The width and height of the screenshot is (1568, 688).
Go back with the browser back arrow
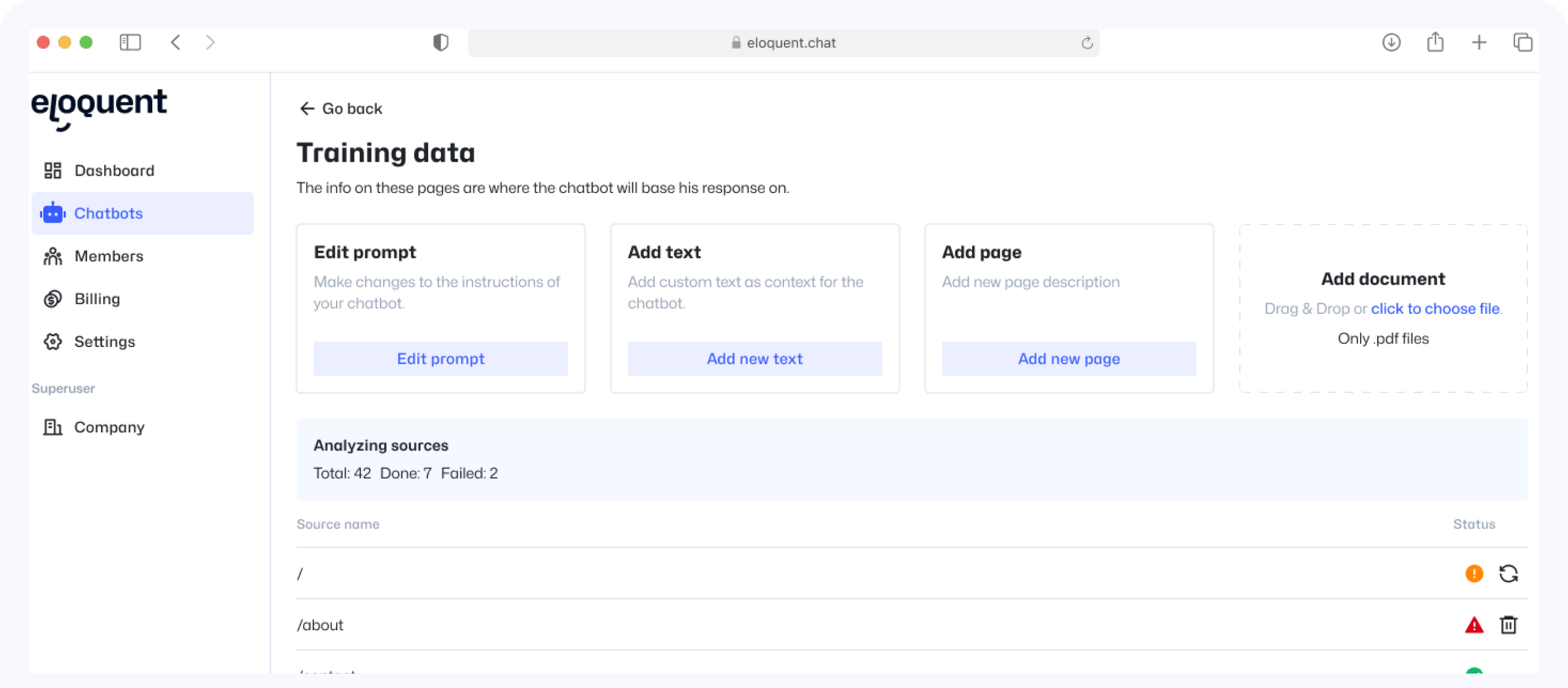[x=176, y=43]
